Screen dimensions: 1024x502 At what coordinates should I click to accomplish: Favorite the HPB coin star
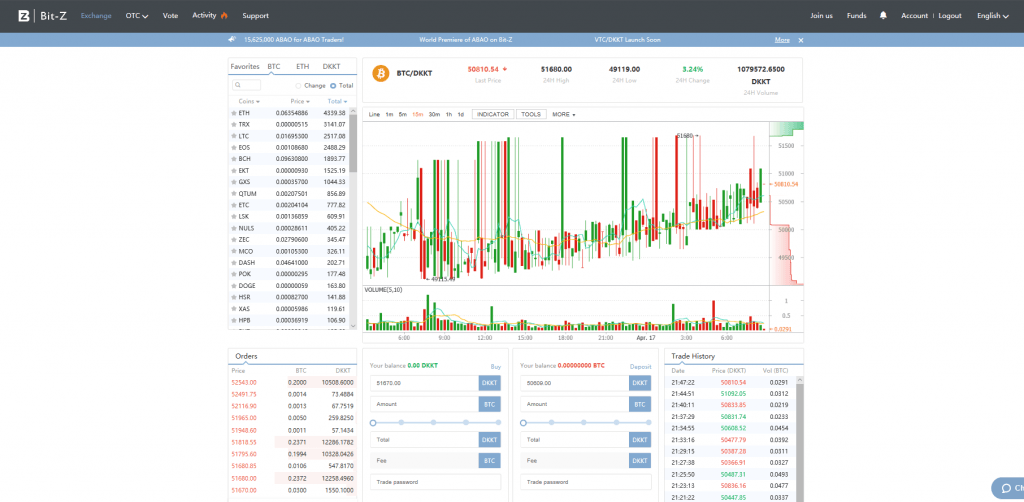tap(233, 321)
